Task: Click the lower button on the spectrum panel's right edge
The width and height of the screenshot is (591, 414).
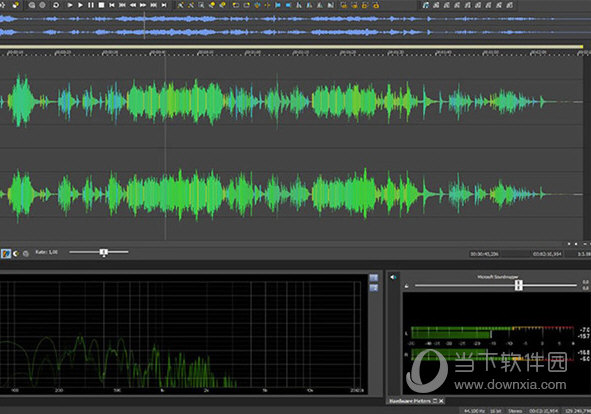Action: (374, 288)
